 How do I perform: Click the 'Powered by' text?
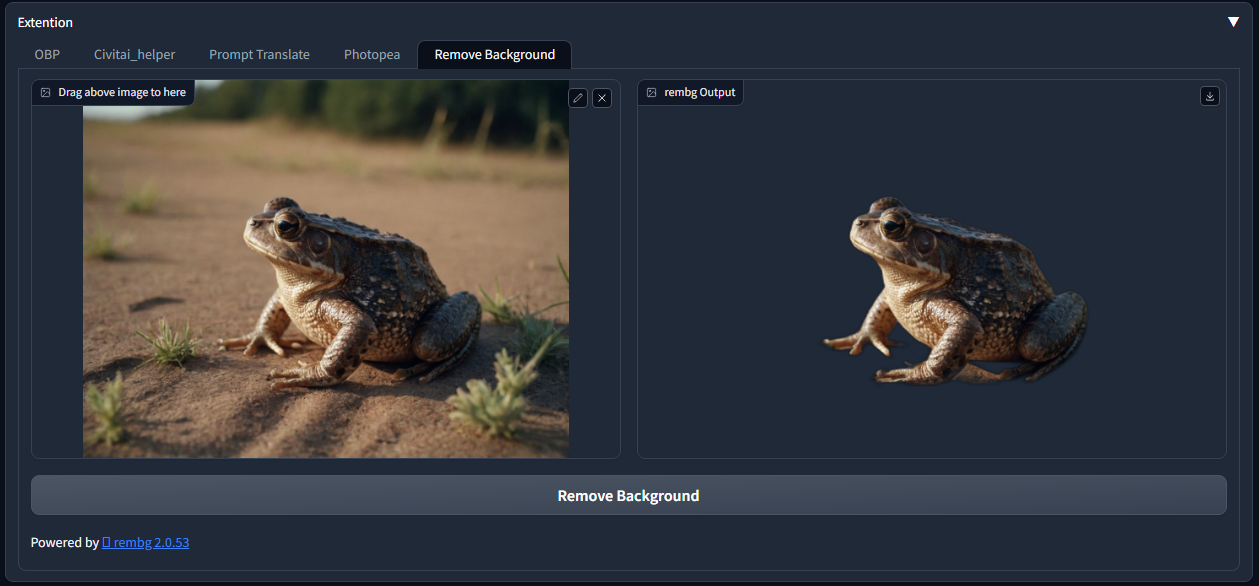pyautogui.click(x=65, y=542)
